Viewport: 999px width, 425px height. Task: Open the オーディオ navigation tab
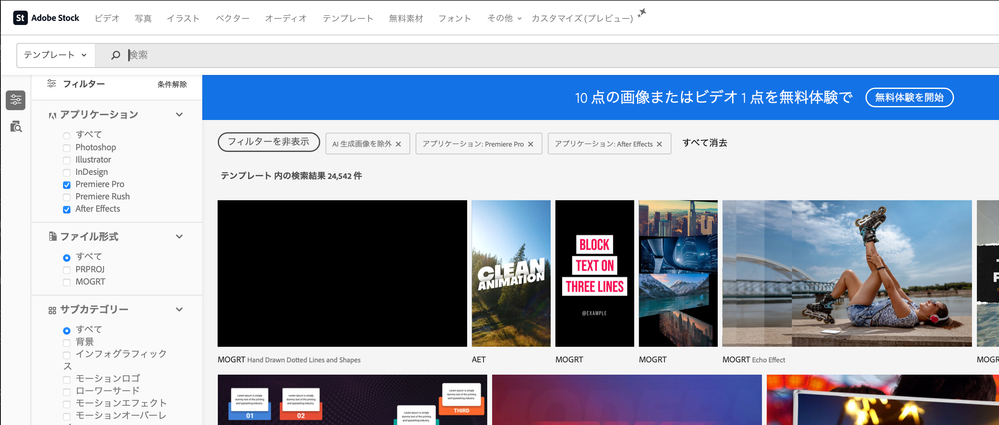point(286,18)
